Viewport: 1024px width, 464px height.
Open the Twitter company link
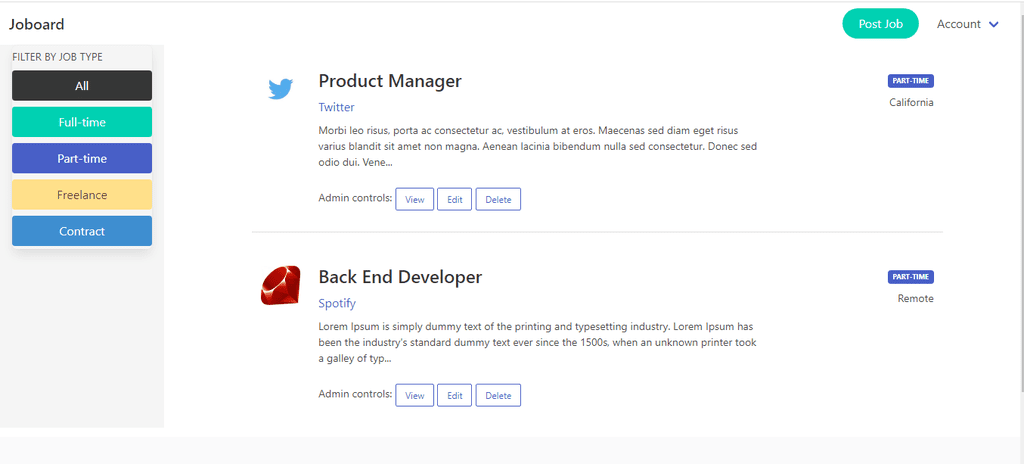click(336, 107)
